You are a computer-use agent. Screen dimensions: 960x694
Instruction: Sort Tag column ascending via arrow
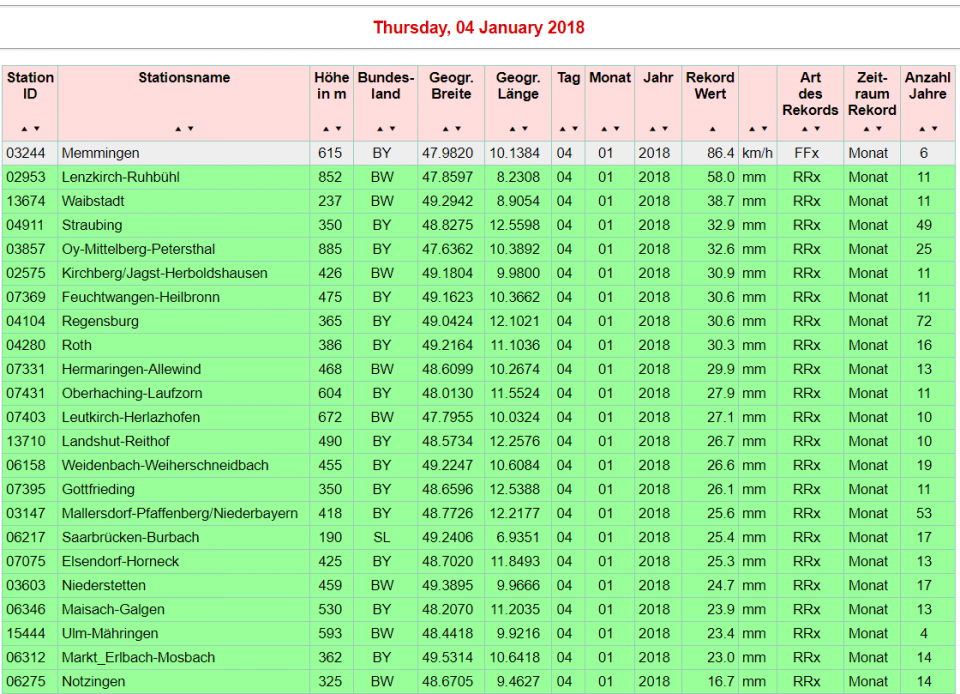[x=563, y=129]
